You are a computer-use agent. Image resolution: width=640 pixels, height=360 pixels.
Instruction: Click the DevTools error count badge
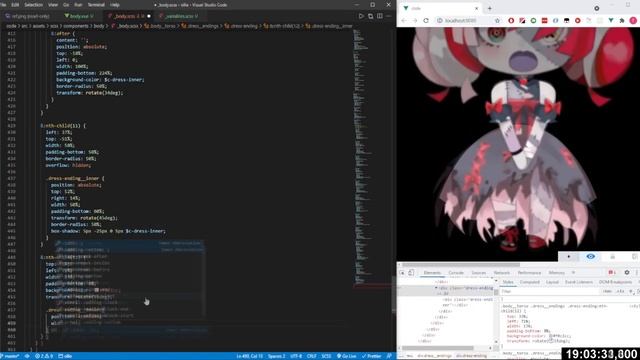click(x=612, y=273)
